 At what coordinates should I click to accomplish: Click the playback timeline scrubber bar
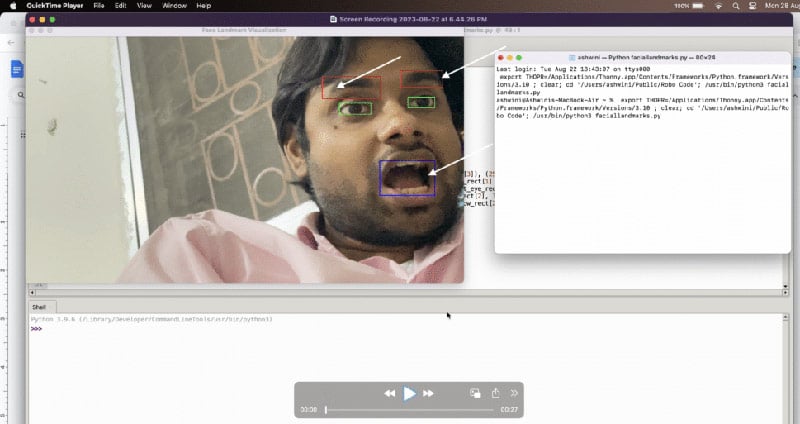[409, 410]
